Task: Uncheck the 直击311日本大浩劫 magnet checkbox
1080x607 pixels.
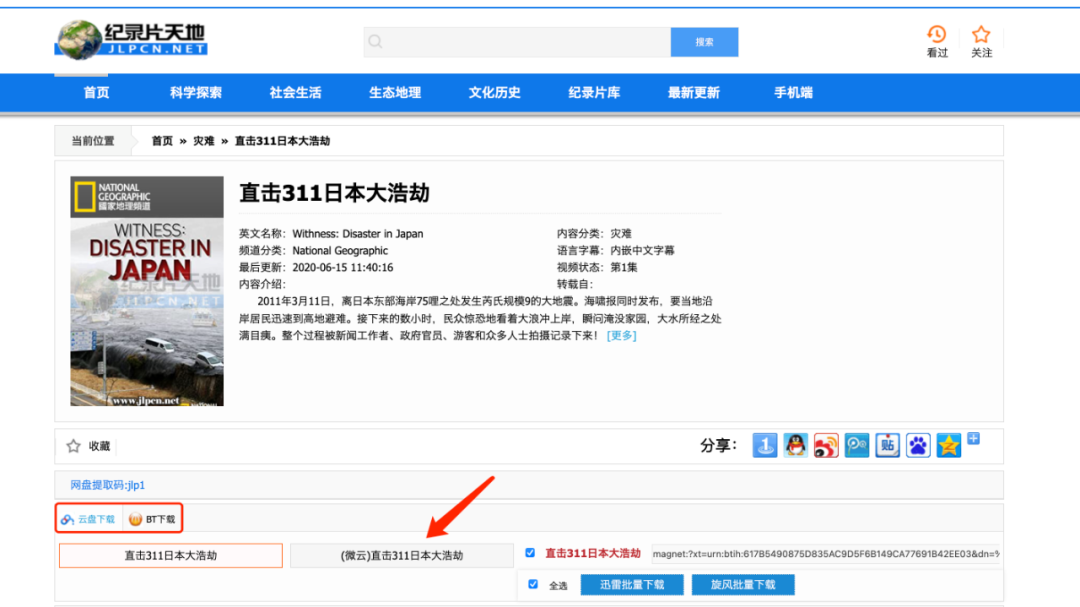Action: tap(530, 552)
